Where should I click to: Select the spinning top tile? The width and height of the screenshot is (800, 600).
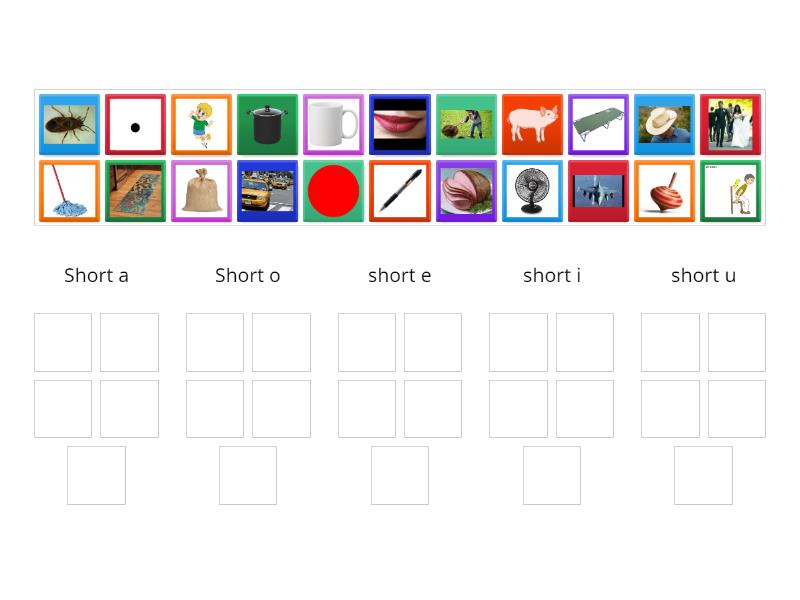(x=664, y=191)
